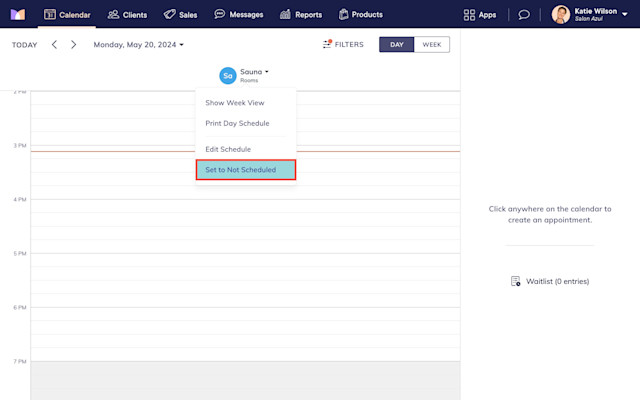Collapse the Sauna room dropdown
Viewport: 640px width, 400px height.
point(267,71)
